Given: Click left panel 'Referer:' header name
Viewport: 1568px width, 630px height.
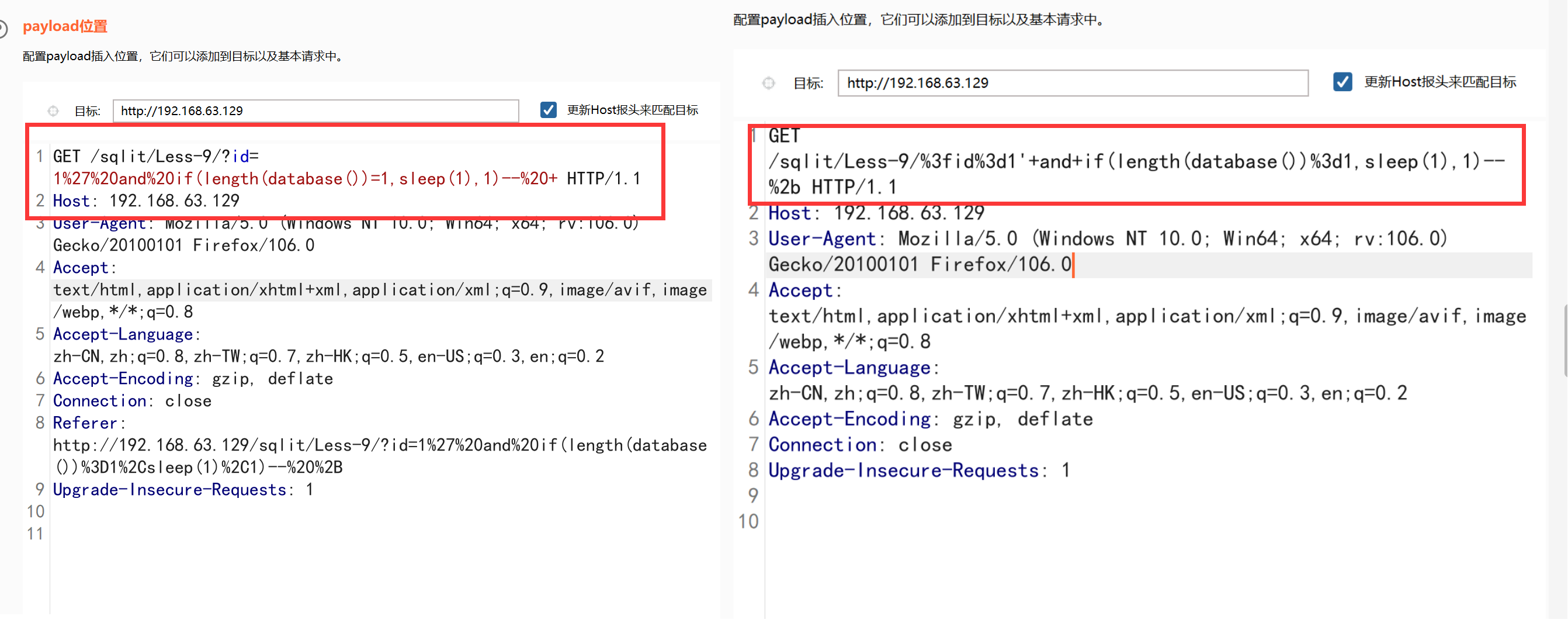Looking at the screenshot, I should click(x=89, y=424).
